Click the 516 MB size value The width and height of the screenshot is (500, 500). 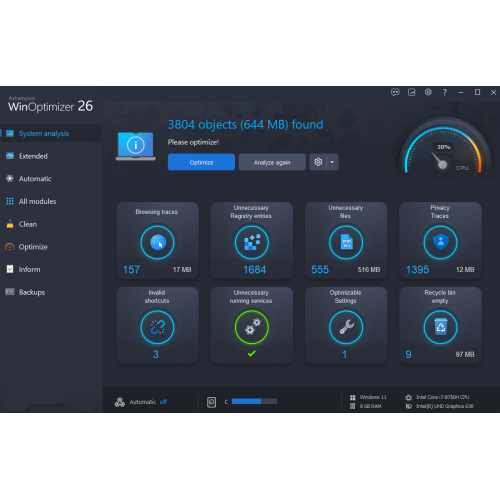pos(369,269)
